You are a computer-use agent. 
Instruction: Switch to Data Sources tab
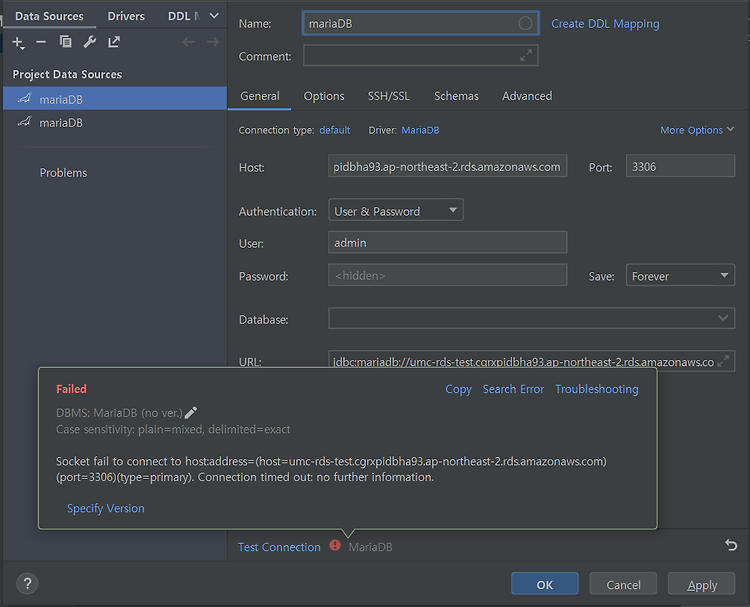tap(49, 16)
